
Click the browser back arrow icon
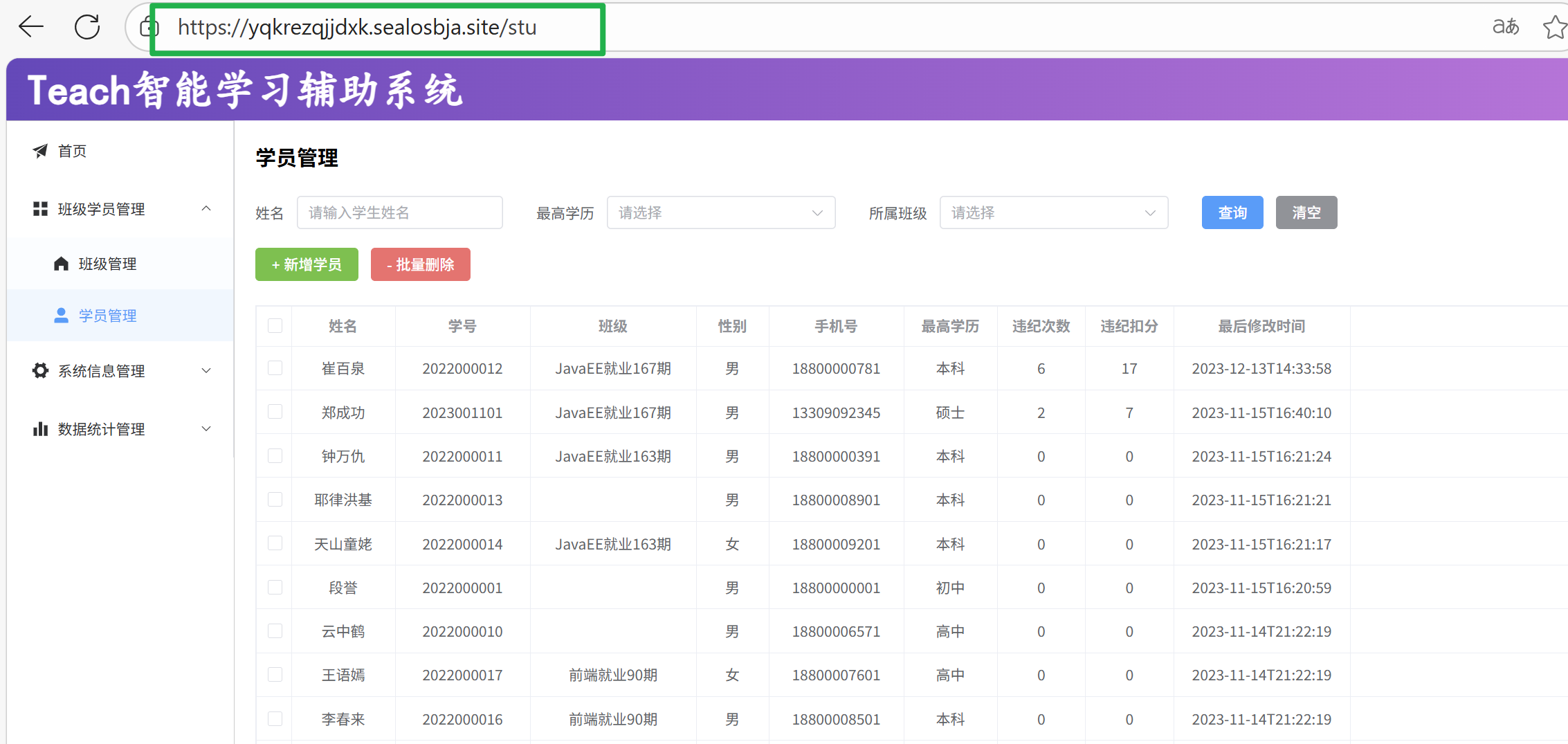click(31, 27)
